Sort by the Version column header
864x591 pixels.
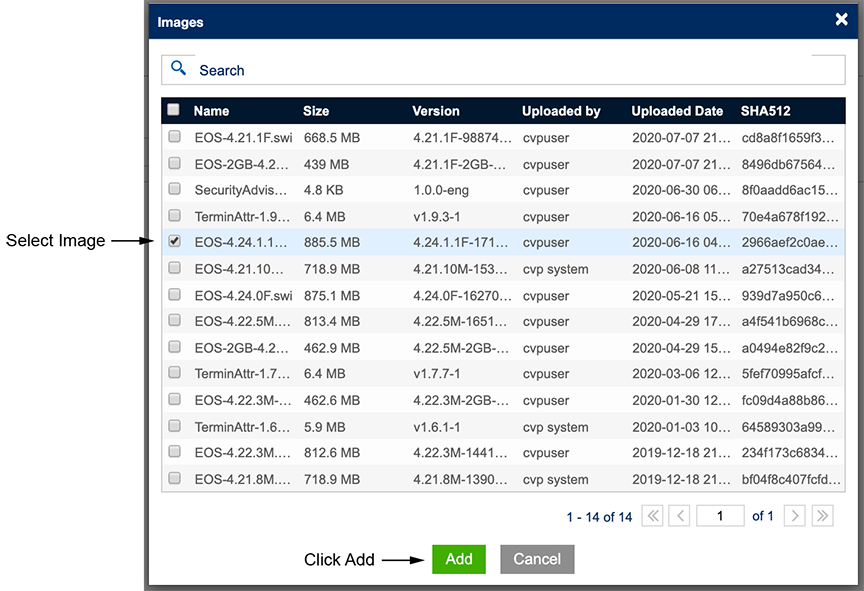[x=436, y=111]
